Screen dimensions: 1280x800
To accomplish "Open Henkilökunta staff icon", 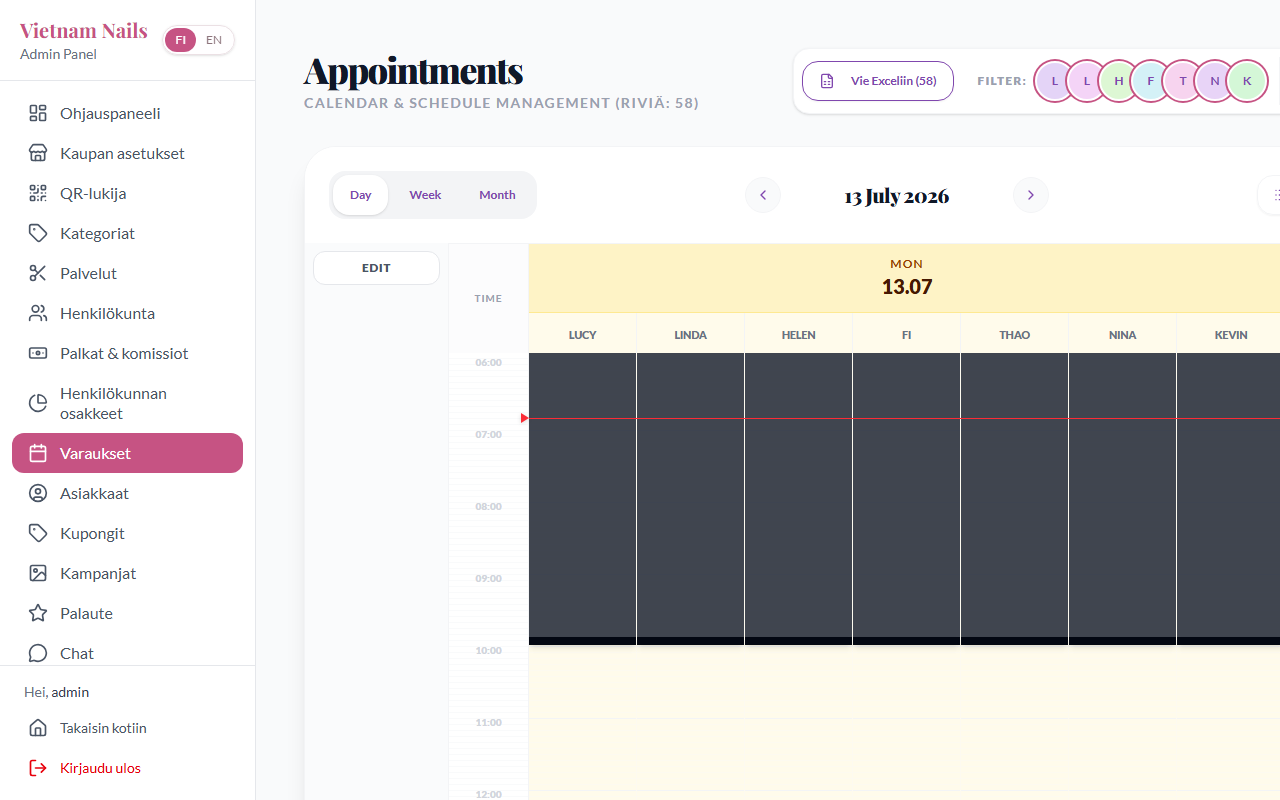I will point(38,313).
